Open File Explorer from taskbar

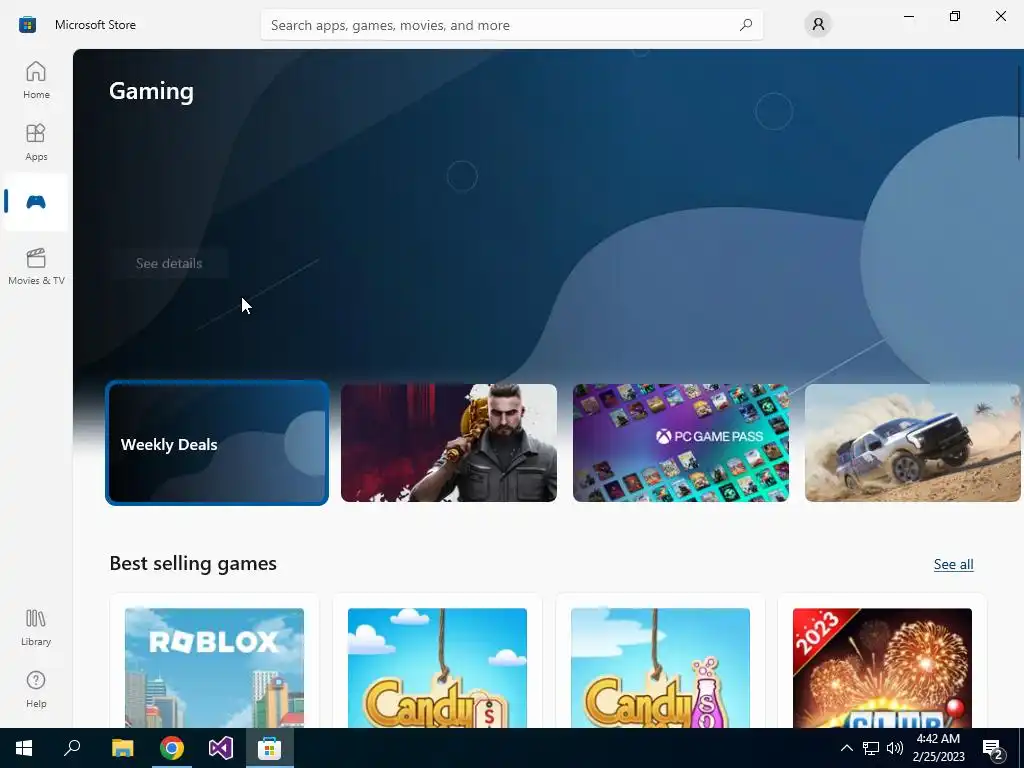point(122,748)
